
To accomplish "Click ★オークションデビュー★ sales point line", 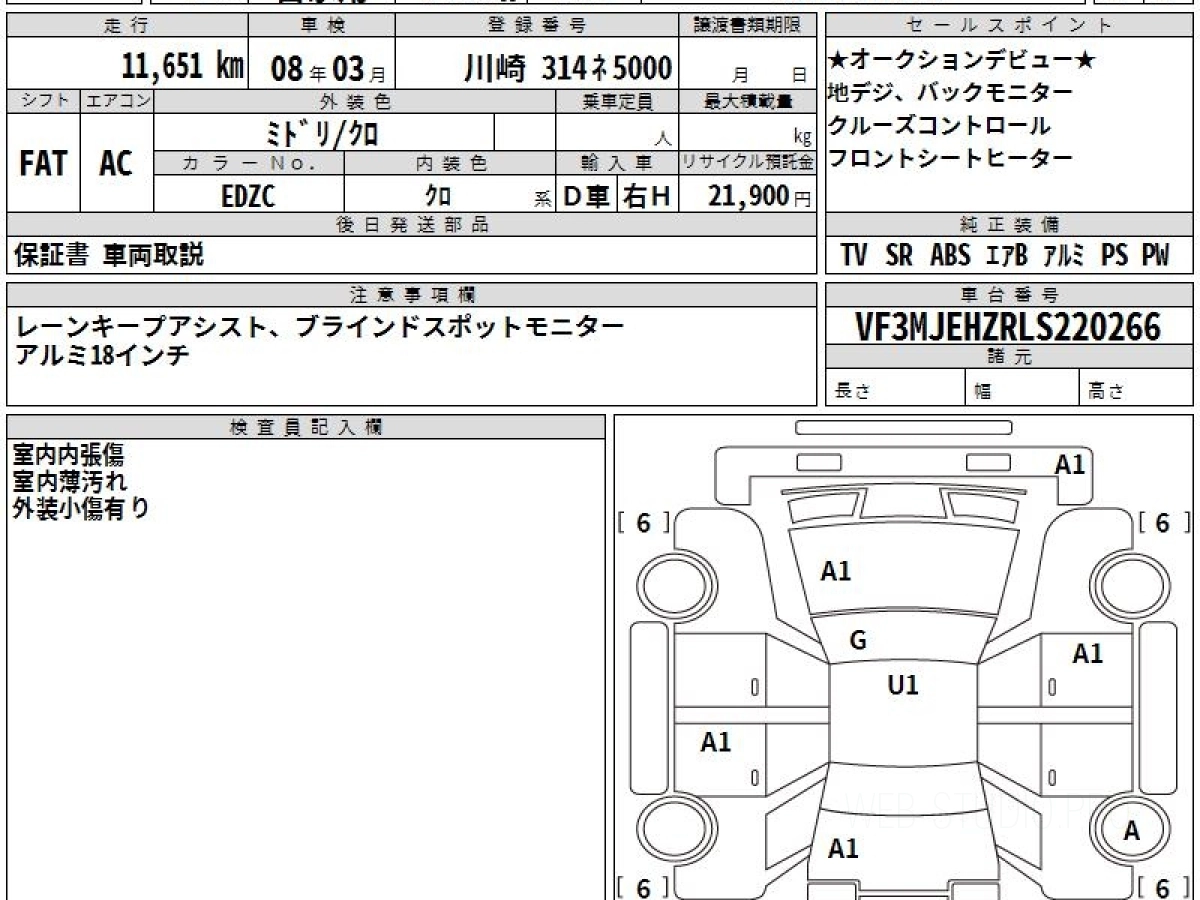I will tap(962, 61).
